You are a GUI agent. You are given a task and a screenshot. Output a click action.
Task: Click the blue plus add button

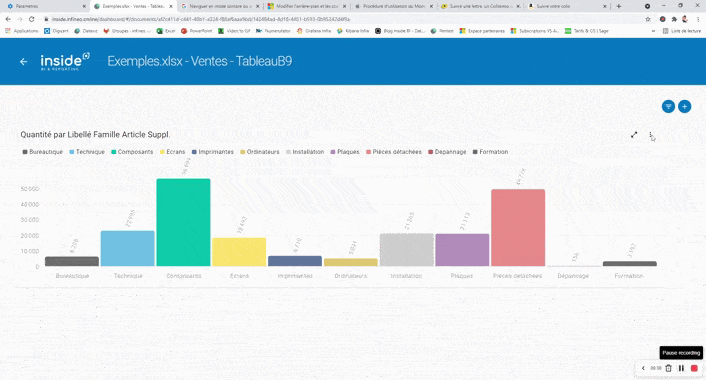(x=684, y=107)
